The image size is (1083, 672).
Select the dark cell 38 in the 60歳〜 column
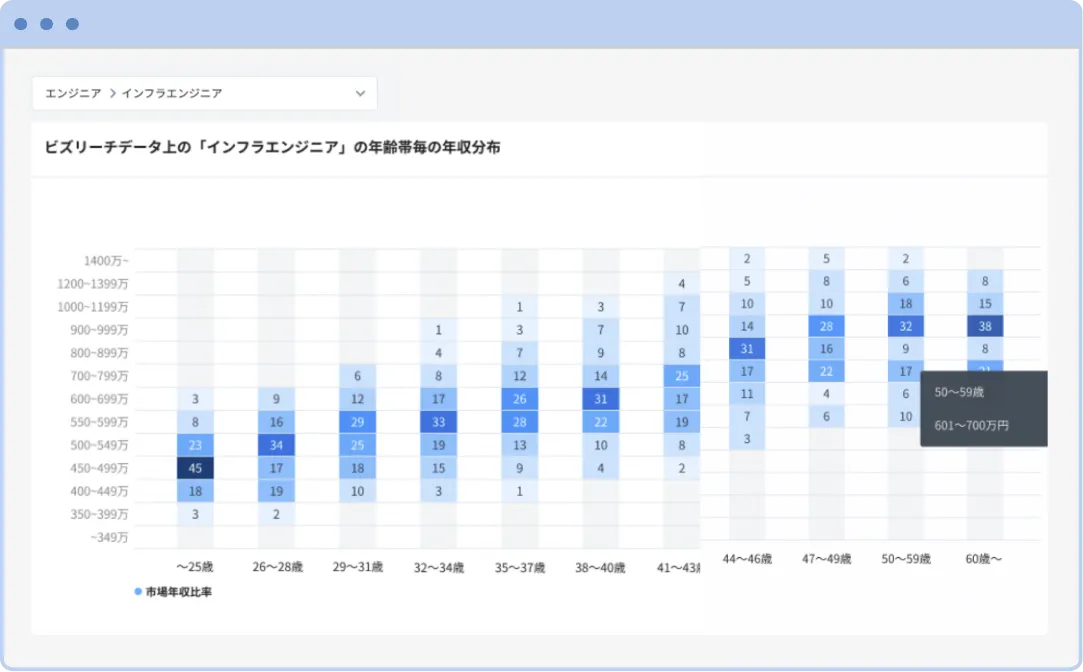point(984,325)
